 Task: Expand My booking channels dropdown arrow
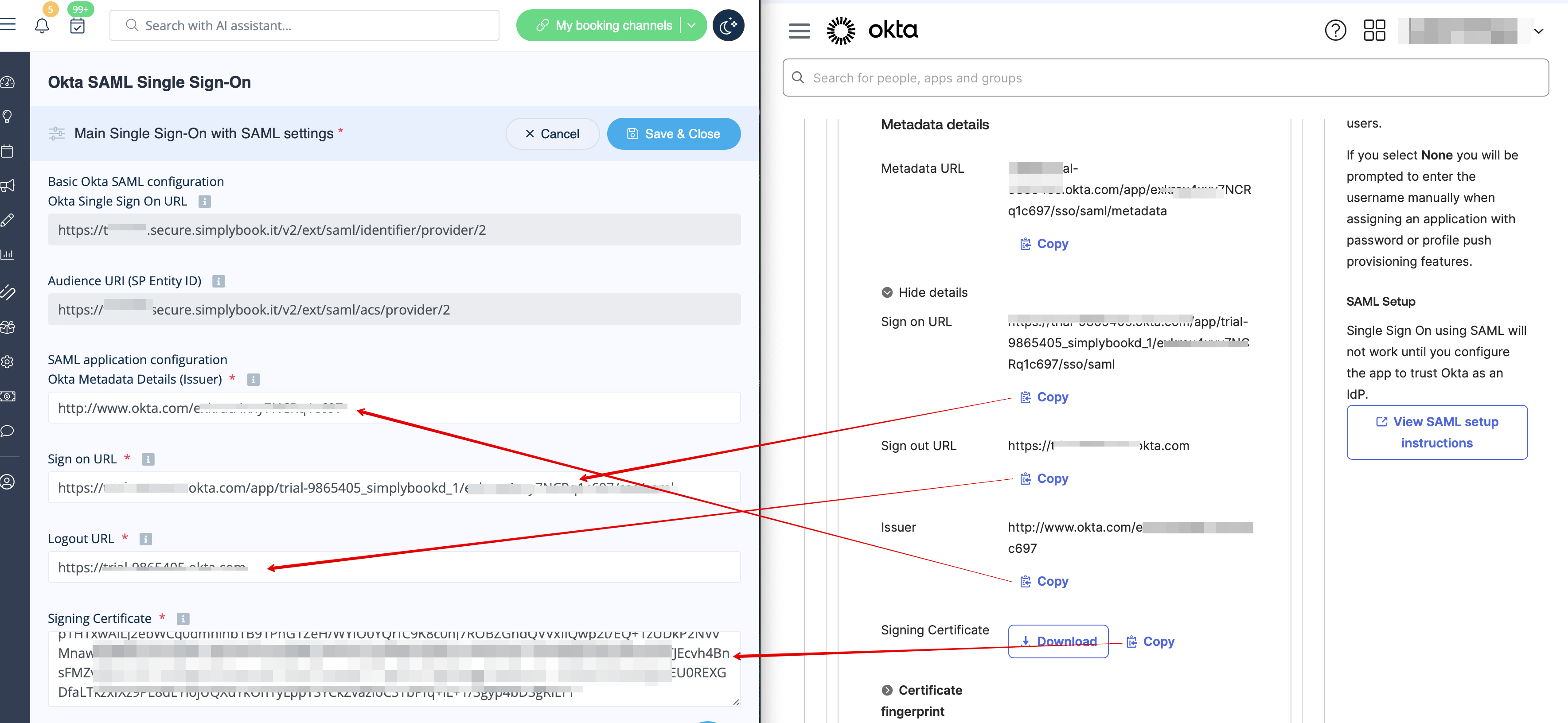691,26
